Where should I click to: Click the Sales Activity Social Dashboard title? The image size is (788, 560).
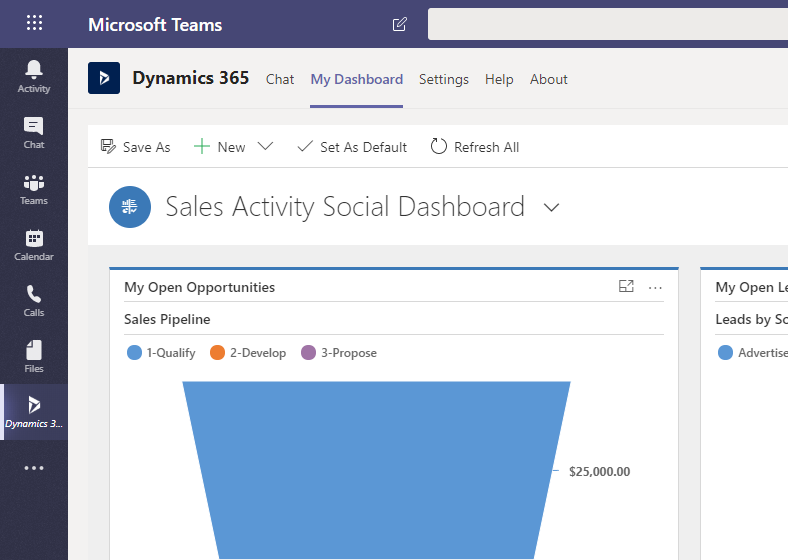(x=345, y=207)
